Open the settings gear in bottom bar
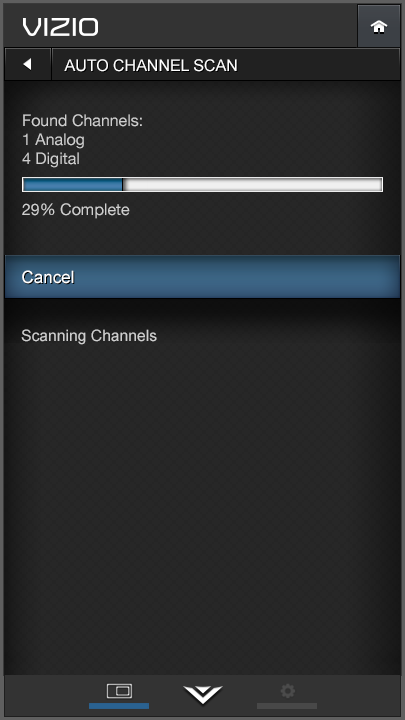405x720 pixels. (287, 691)
